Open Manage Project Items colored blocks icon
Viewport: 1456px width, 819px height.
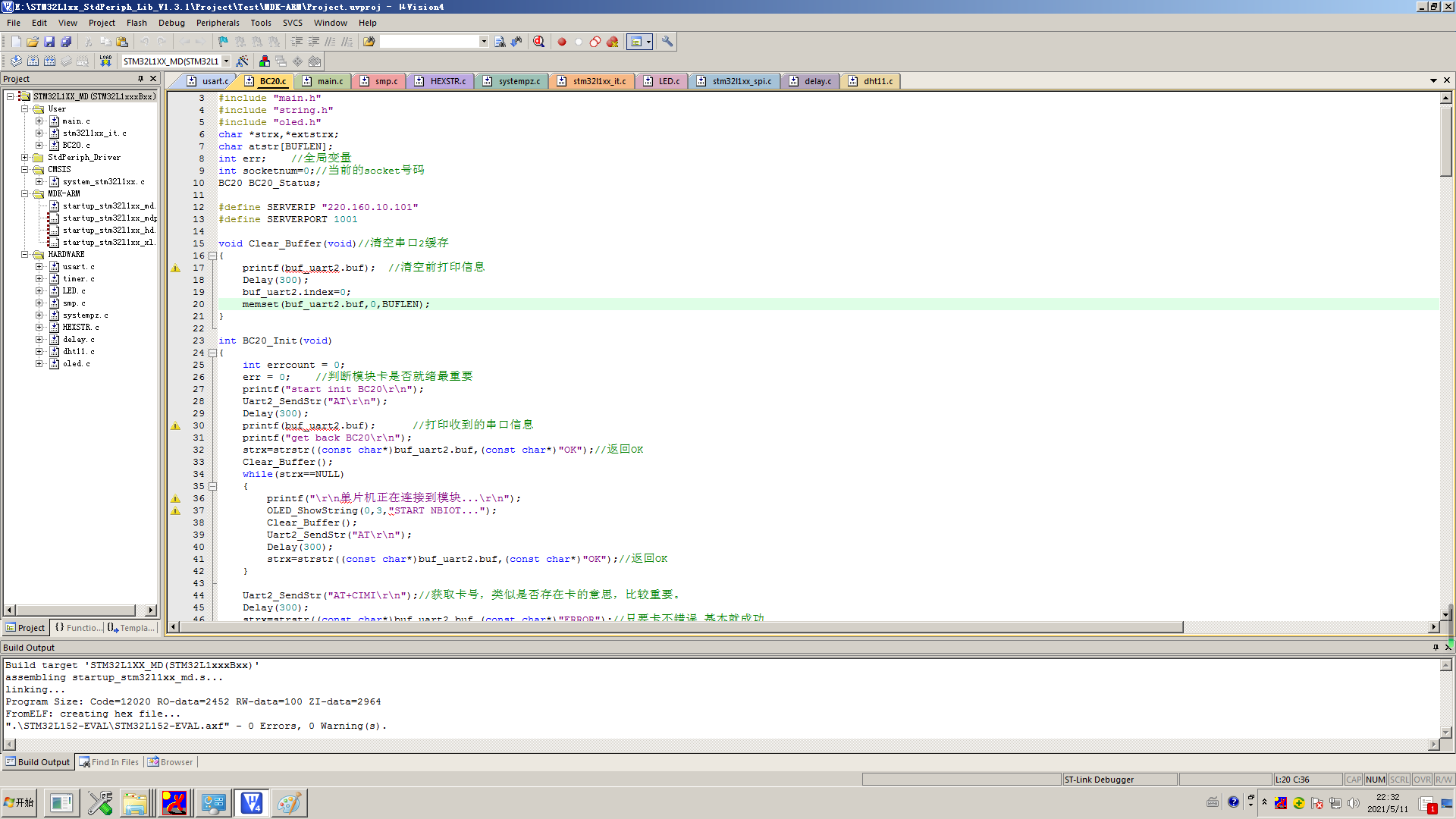click(x=265, y=61)
